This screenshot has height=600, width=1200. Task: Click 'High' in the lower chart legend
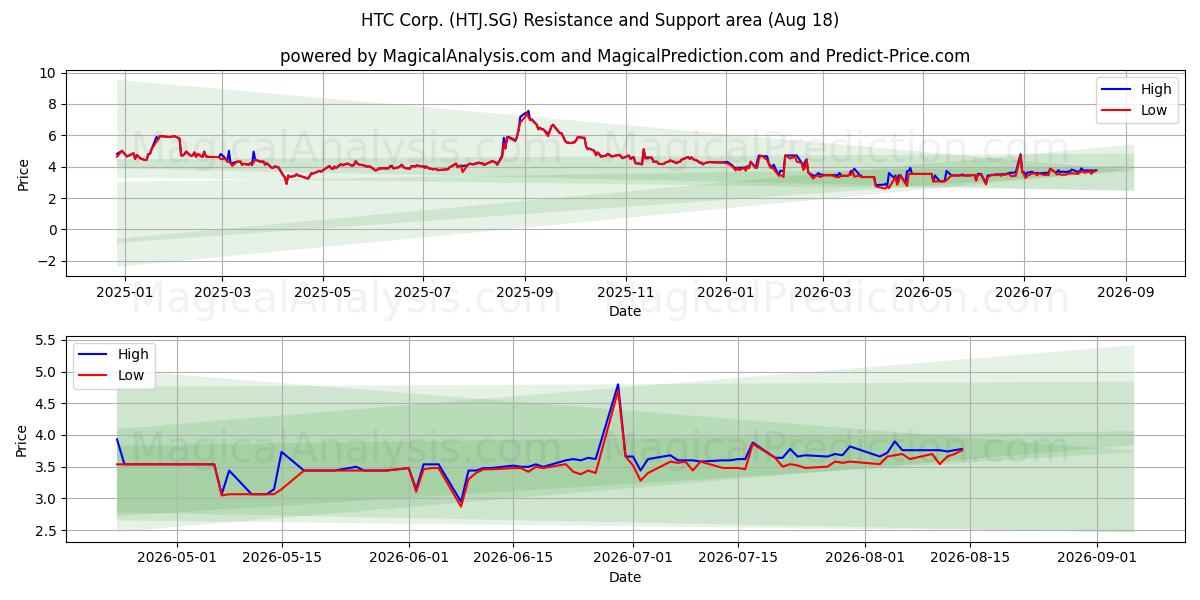coord(133,354)
